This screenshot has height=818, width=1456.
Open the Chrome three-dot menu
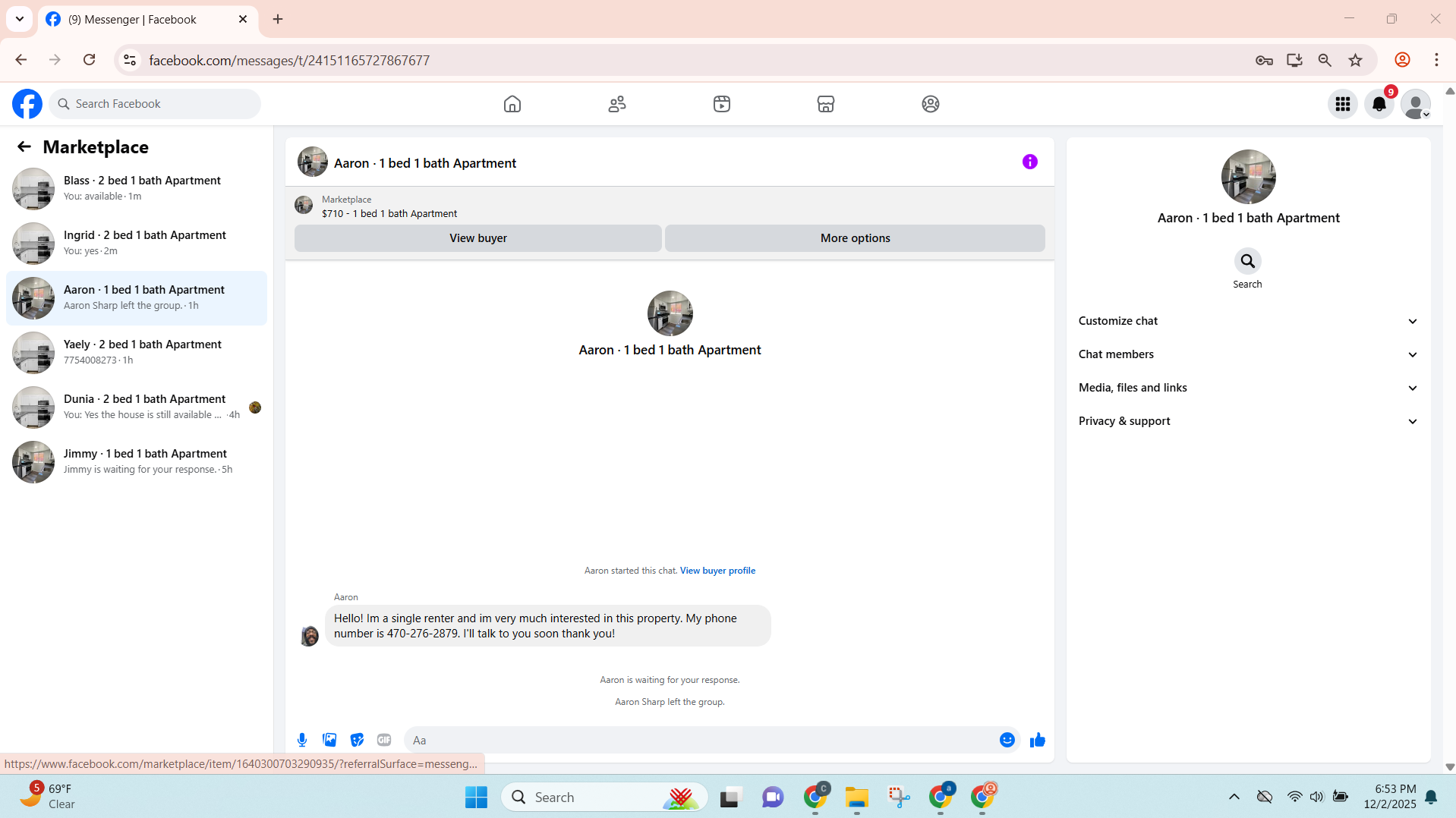point(1436,60)
